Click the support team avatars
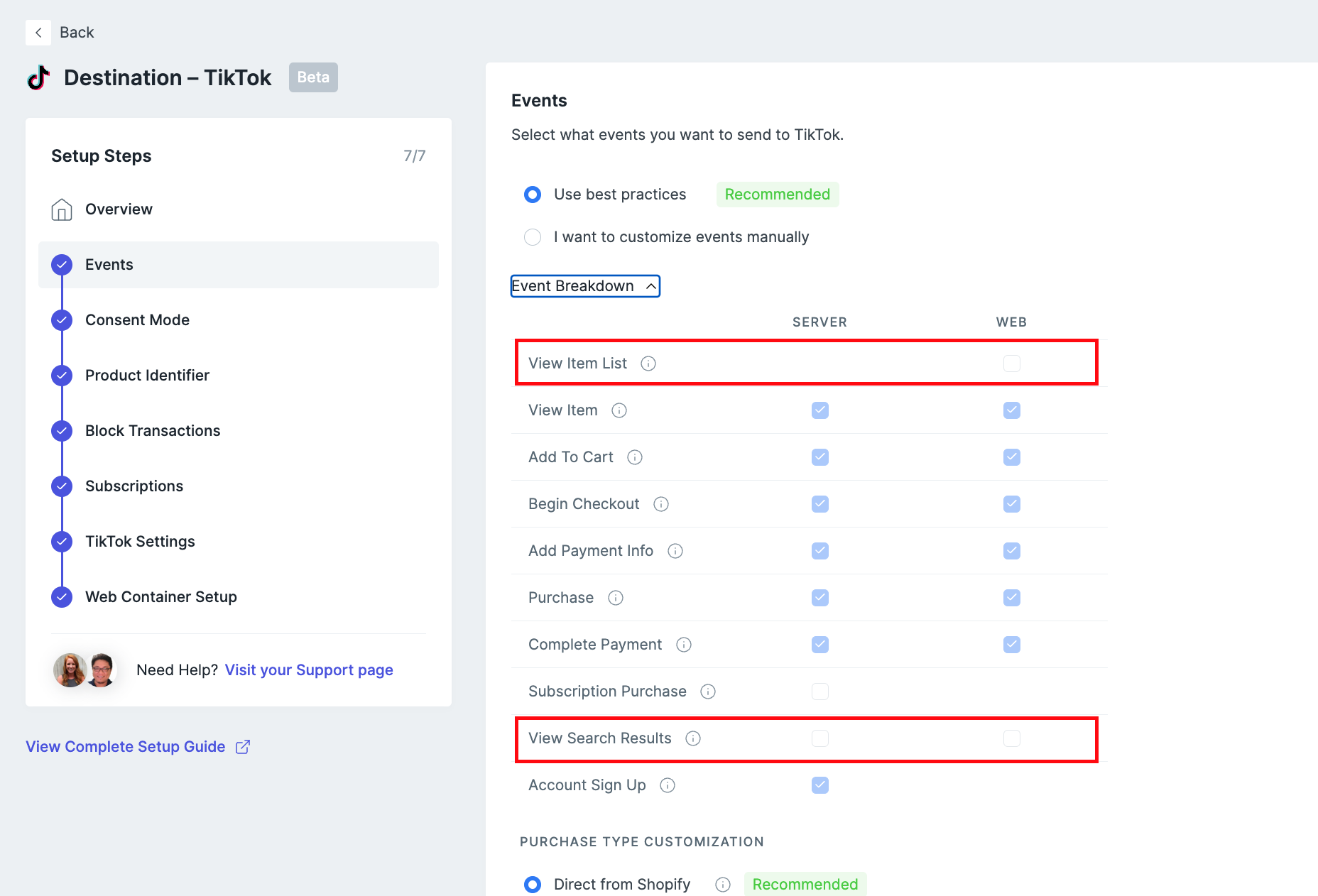Image resolution: width=1318 pixels, height=896 pixels. tap(85, 670)
